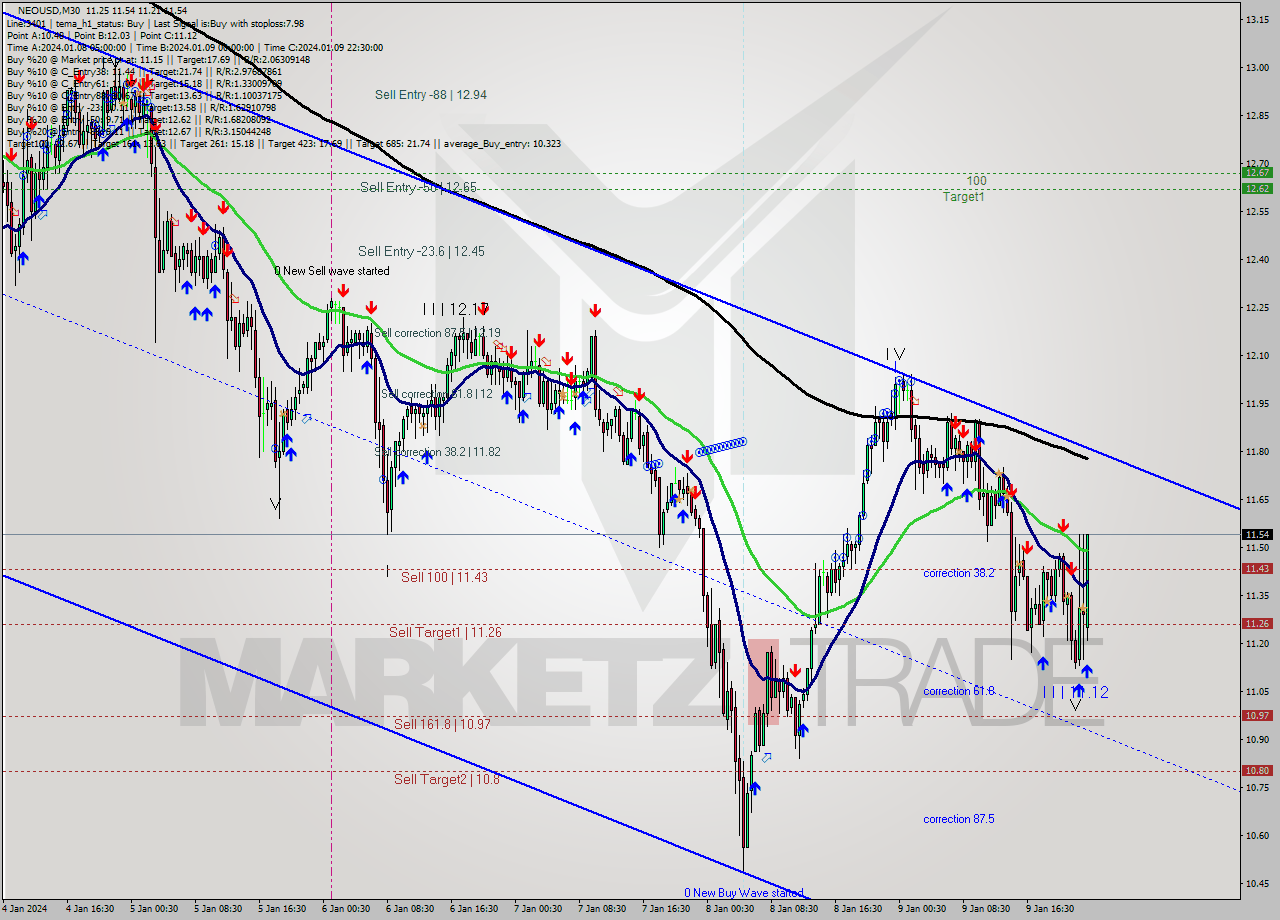The height and width of the screenshot is (920, 1280).
Task: Click the 13.15 price scale value
Action: pos(1256,19)
